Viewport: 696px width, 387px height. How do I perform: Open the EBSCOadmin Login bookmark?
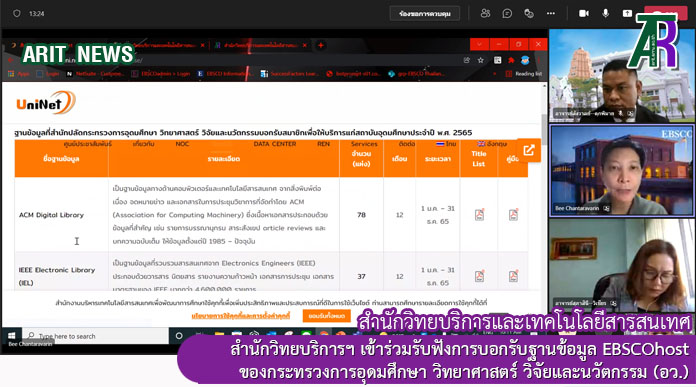161,74
